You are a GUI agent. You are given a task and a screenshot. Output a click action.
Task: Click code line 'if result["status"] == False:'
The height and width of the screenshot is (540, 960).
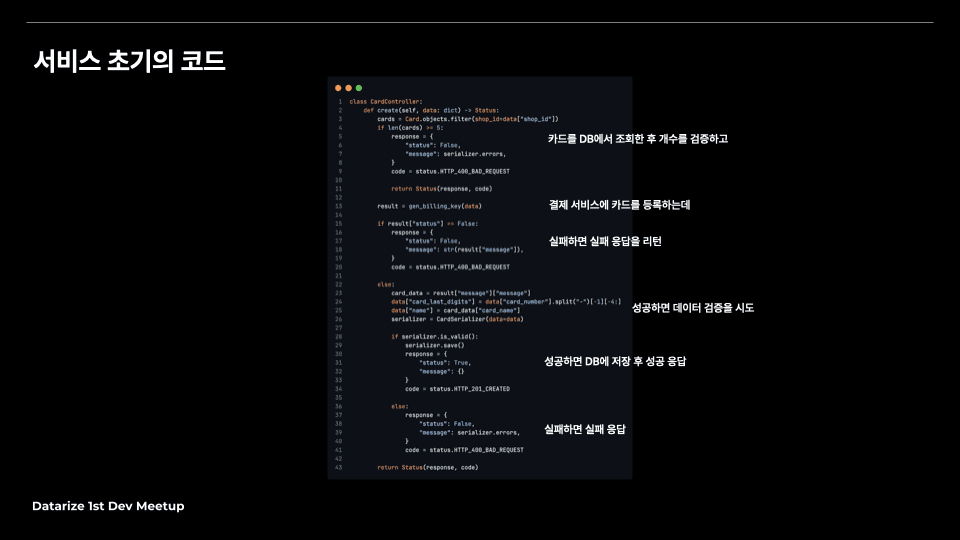(427, 223)
